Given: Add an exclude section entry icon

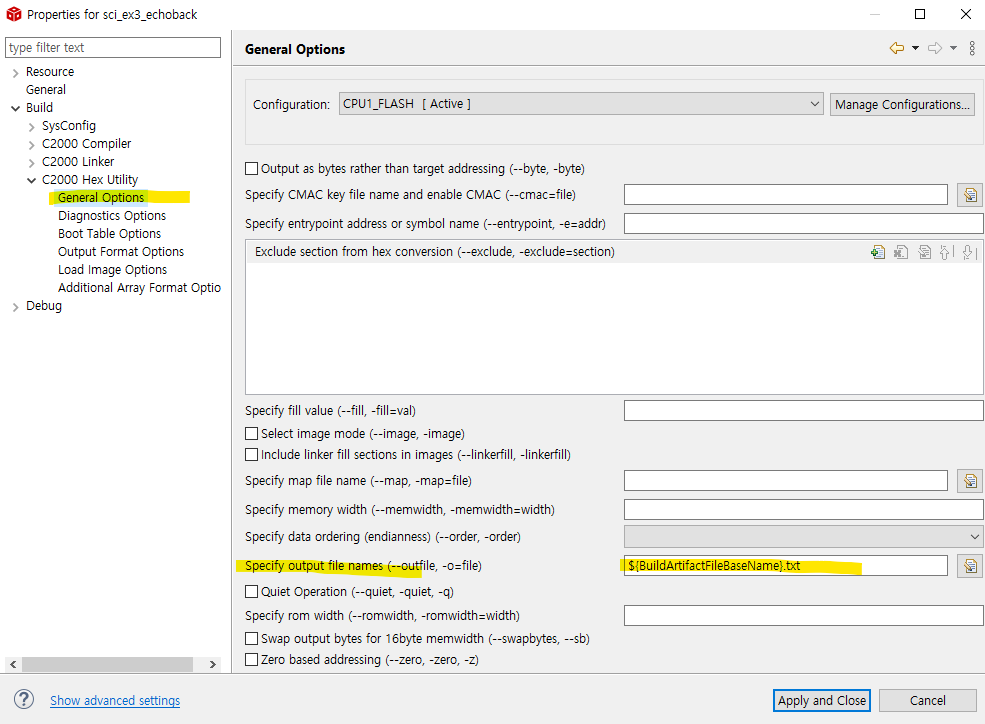Looking at the screenshot, I should tap(878, 252).
